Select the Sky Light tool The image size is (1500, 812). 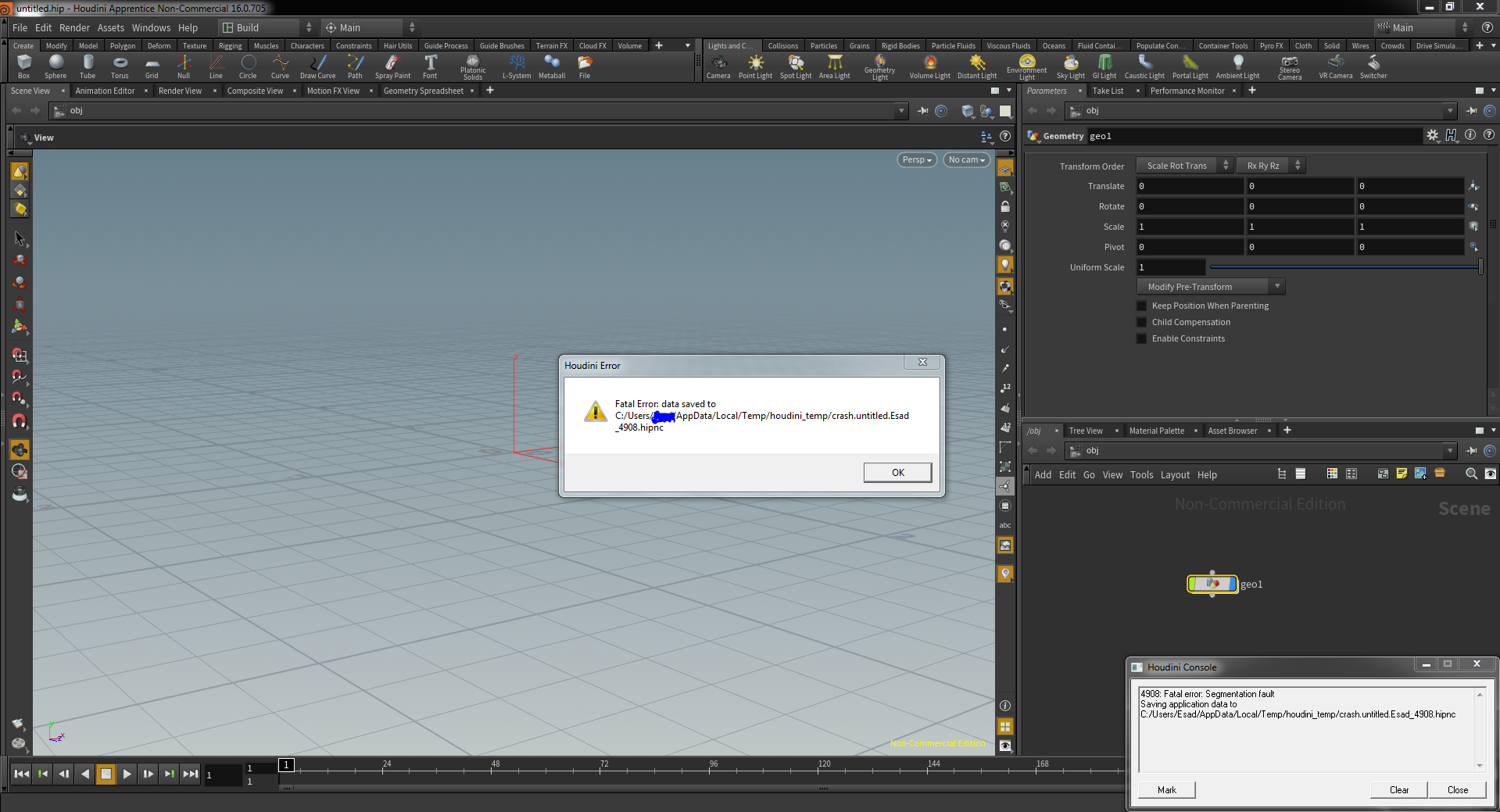pyautogui.click(x=1071, y=66)
